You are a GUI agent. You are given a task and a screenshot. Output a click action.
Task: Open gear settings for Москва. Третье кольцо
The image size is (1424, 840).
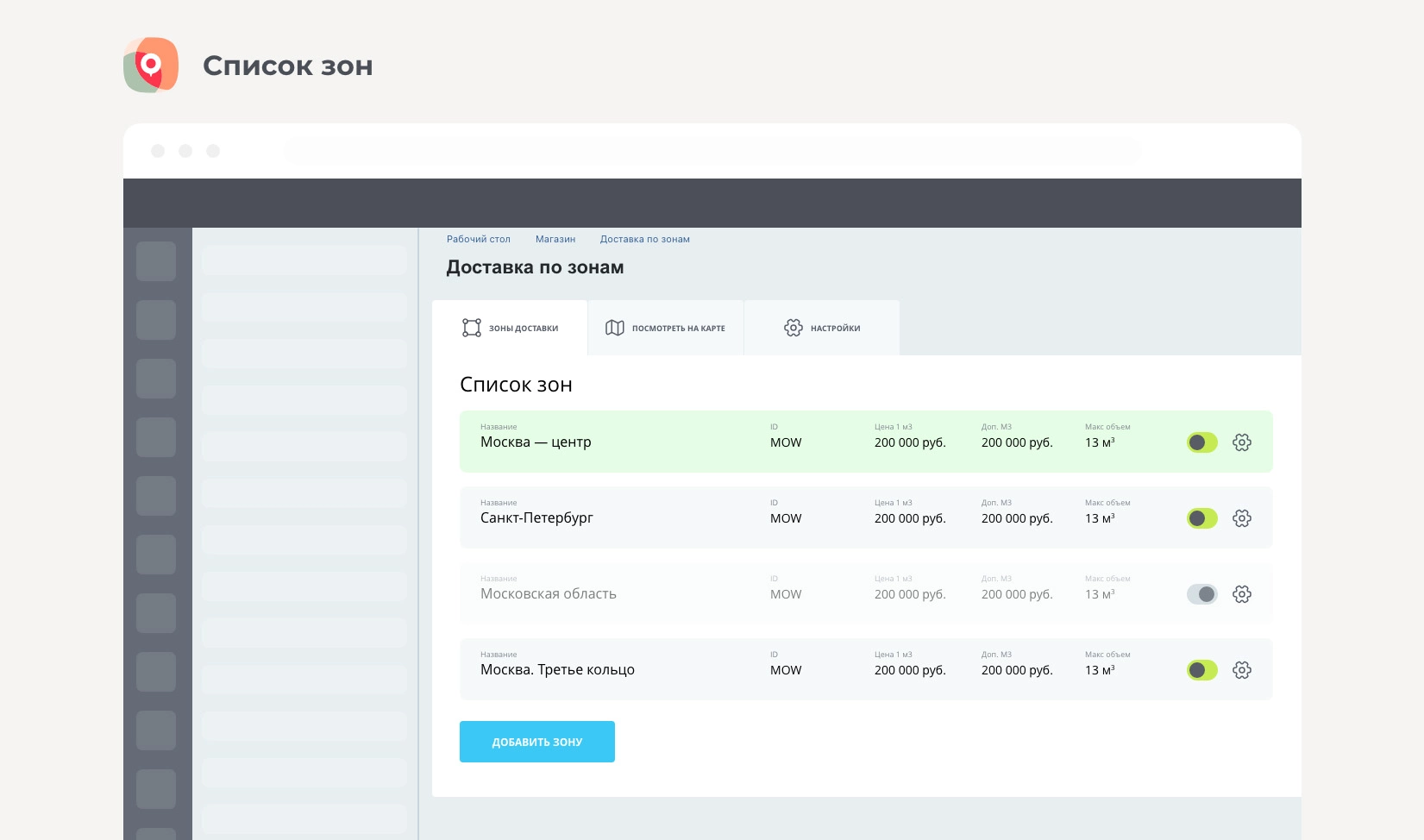pyautogui.click(x=1241, y=670)
